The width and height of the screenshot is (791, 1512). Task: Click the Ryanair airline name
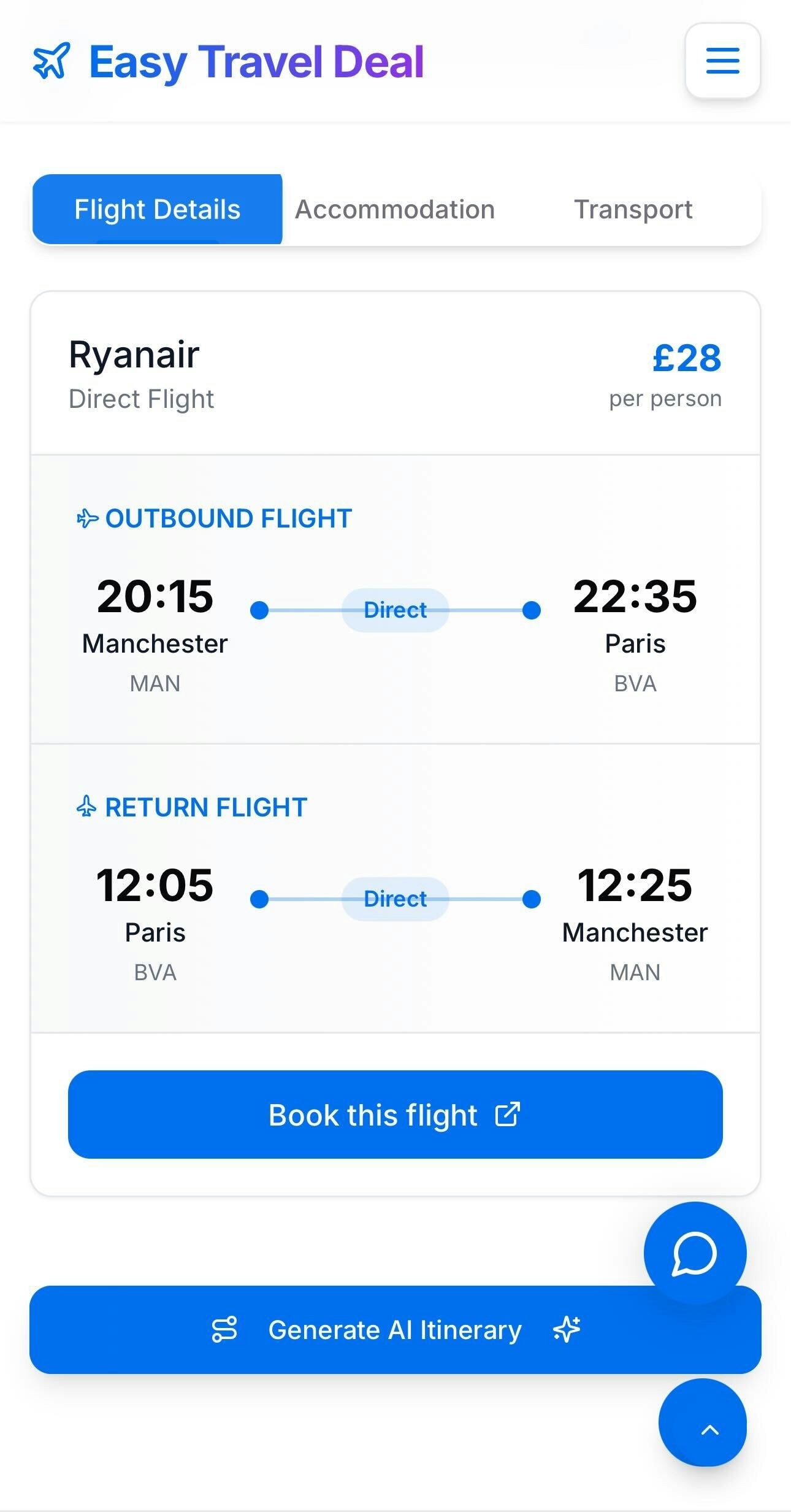click(134, 355)
